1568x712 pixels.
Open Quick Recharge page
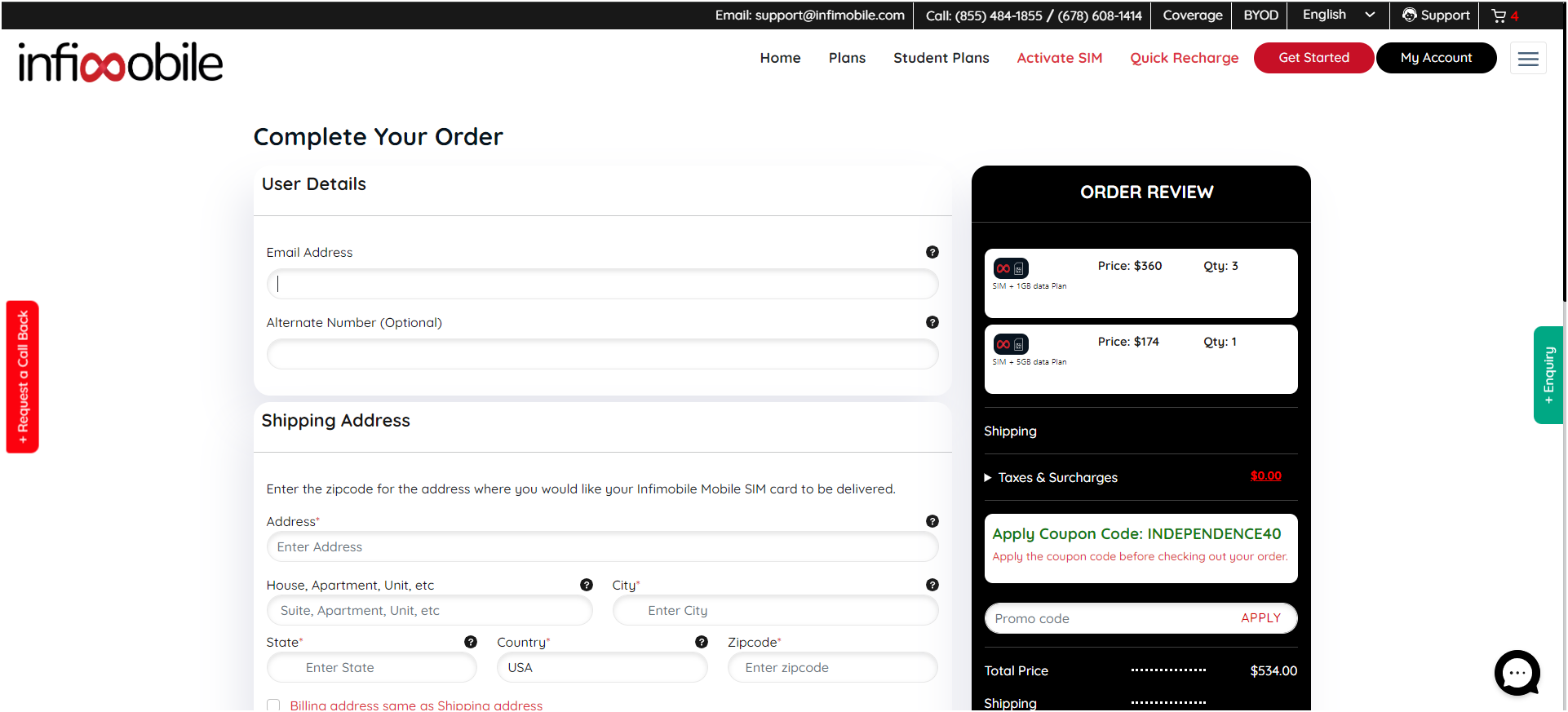click(x=1184, y=58)
